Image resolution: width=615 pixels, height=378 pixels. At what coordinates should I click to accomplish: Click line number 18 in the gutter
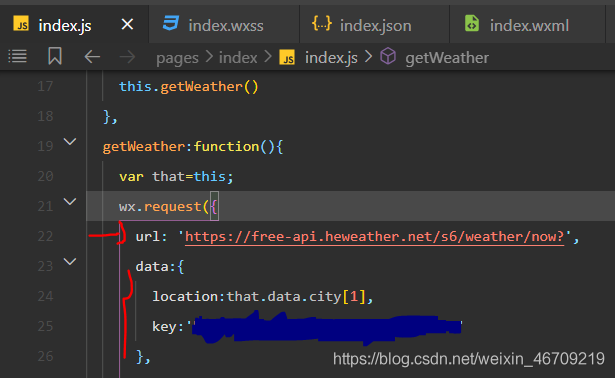pos(45,116)
